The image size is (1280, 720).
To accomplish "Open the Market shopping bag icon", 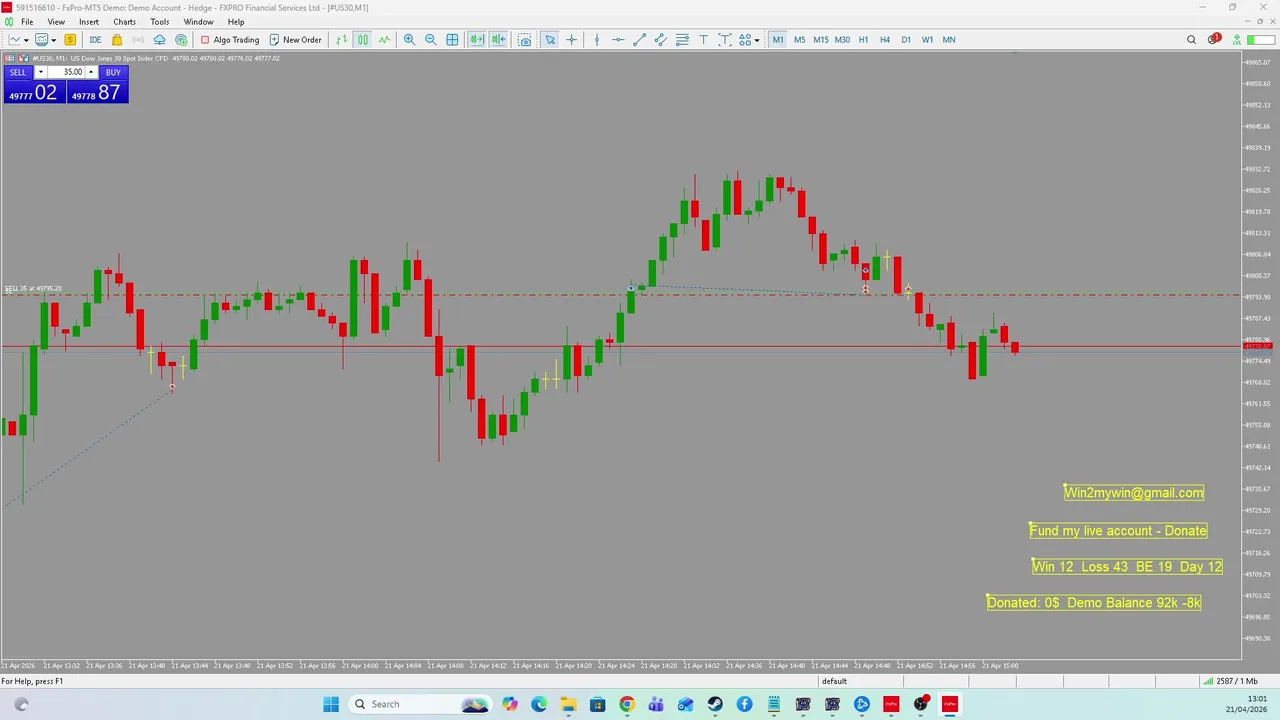I will 117,40.
